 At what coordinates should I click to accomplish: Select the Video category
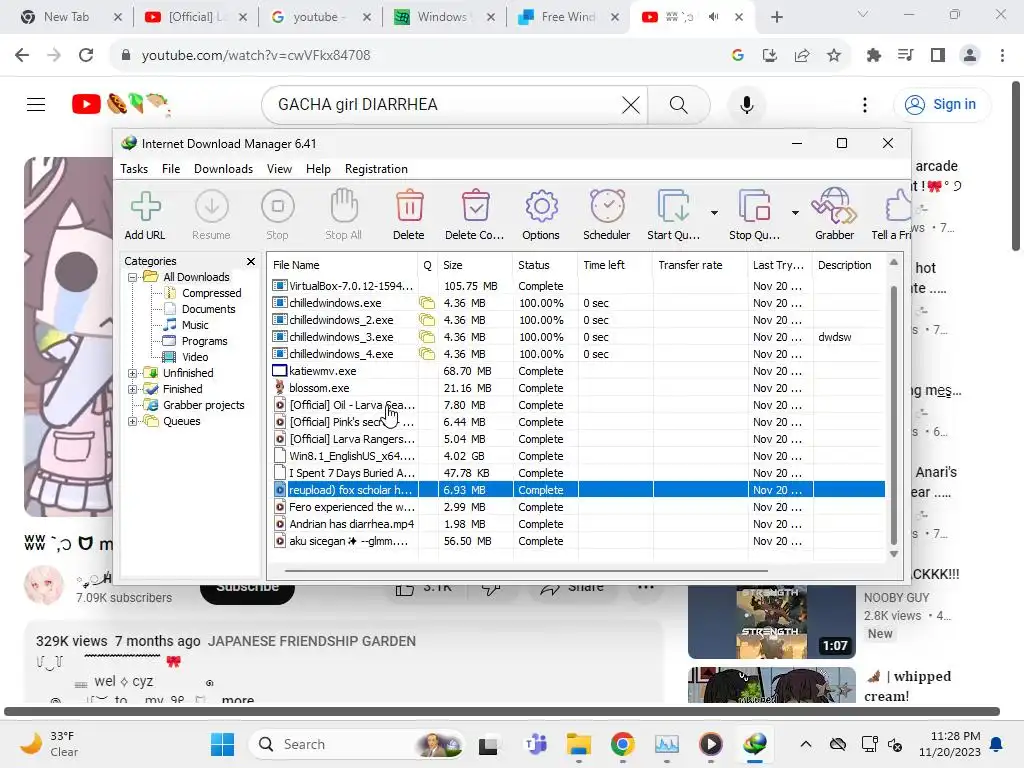[195, 357]
